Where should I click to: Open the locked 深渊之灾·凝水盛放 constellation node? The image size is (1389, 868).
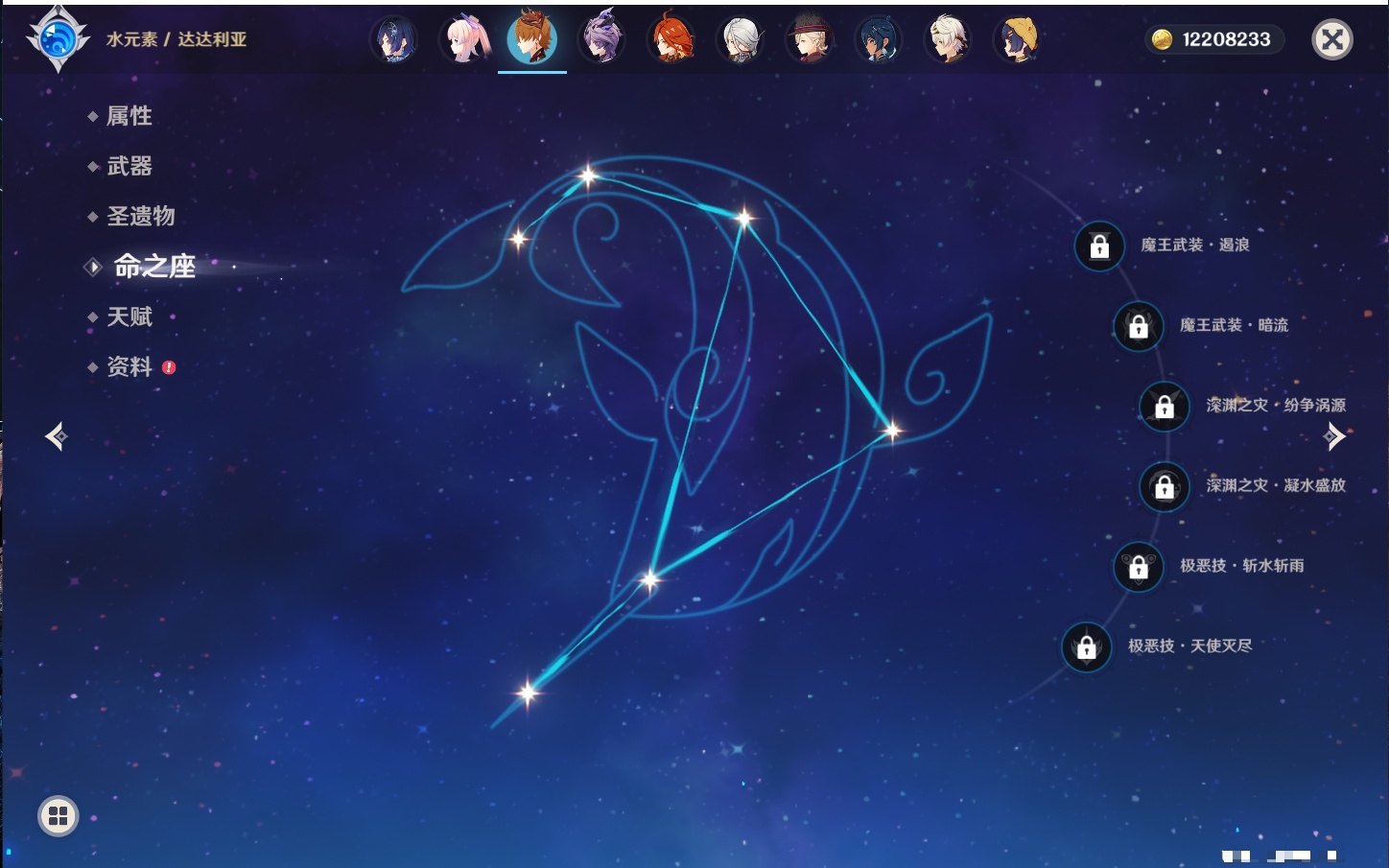pos(1165,486)
